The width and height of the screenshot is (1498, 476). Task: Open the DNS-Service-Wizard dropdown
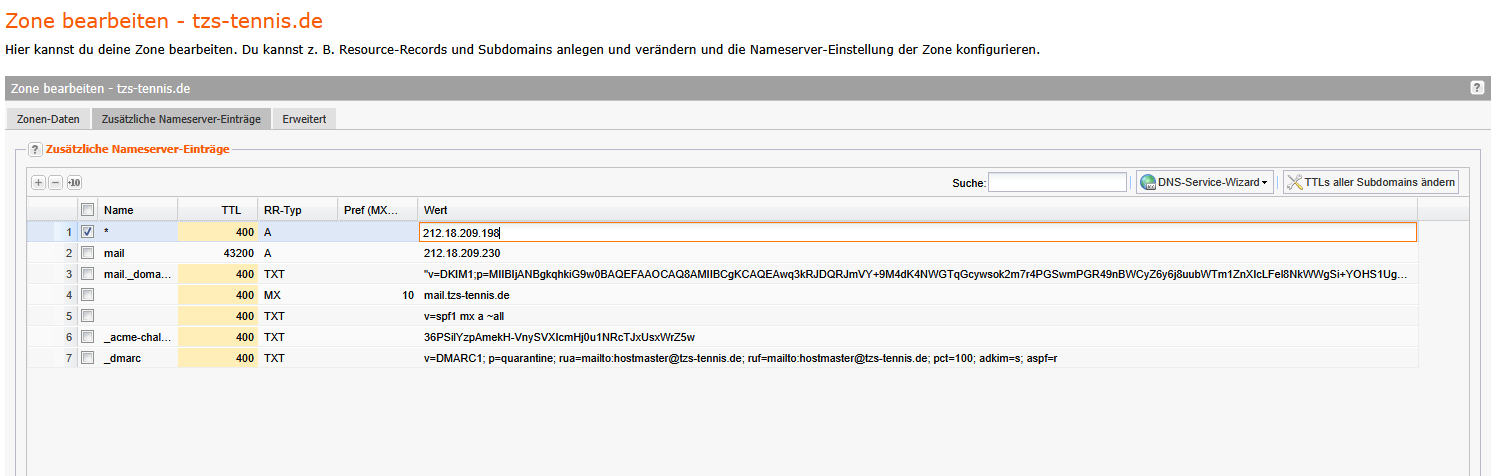coord(1204,182)
